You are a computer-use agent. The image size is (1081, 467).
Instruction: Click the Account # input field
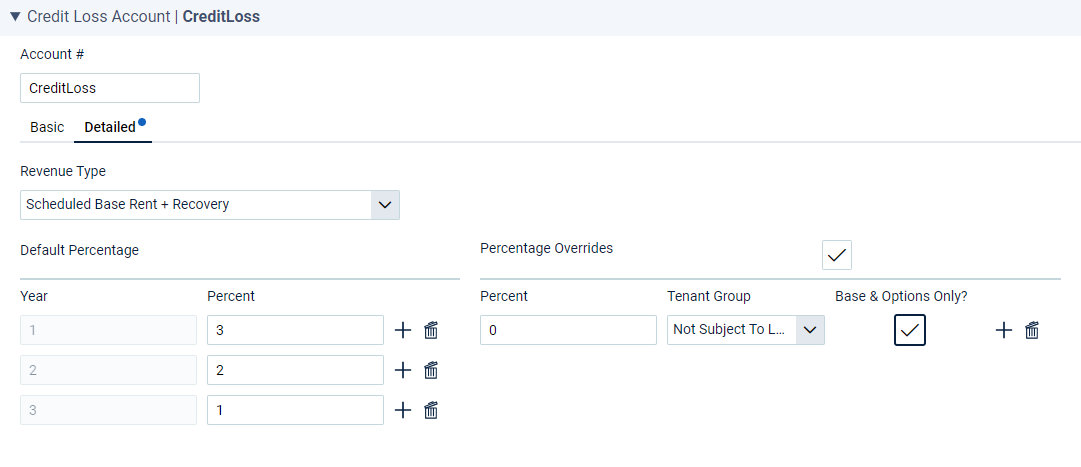(110, 88)
